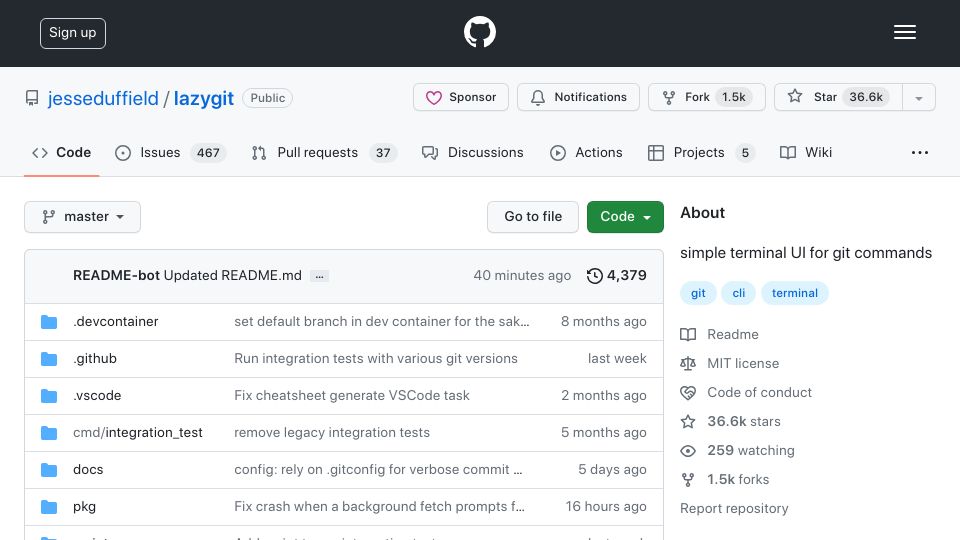View the 4,379 commits history

[617, 276]
